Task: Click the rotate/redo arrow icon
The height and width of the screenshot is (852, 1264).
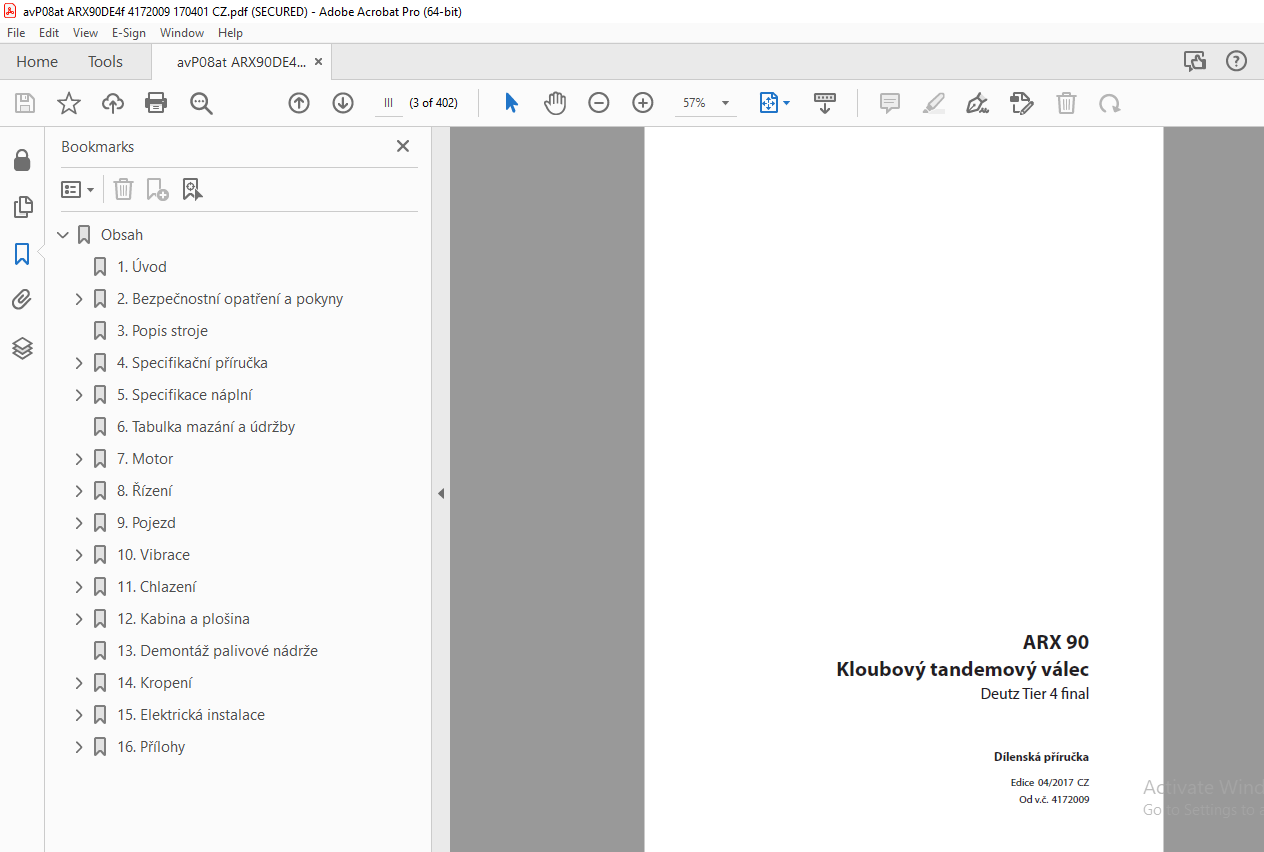Action: [x=1110, y=103]
